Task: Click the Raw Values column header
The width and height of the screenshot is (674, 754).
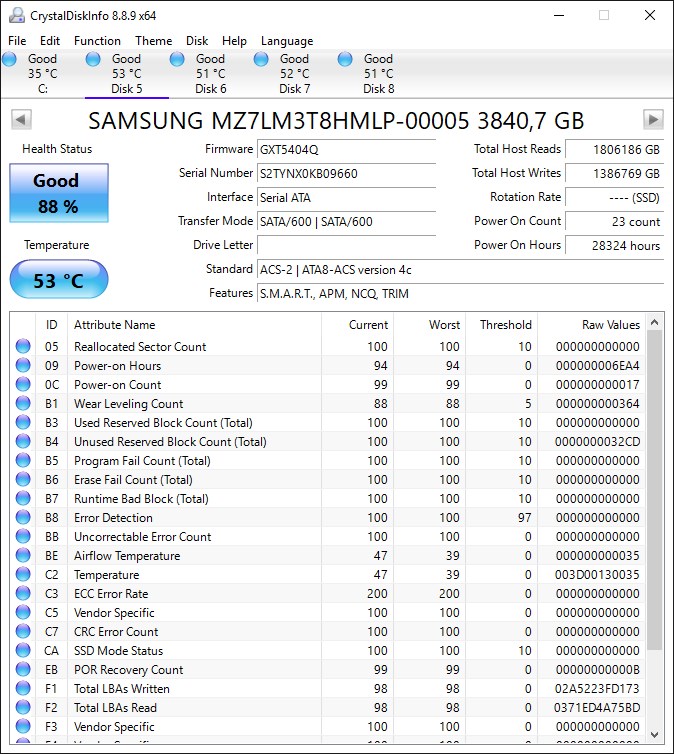Action: 611,325
